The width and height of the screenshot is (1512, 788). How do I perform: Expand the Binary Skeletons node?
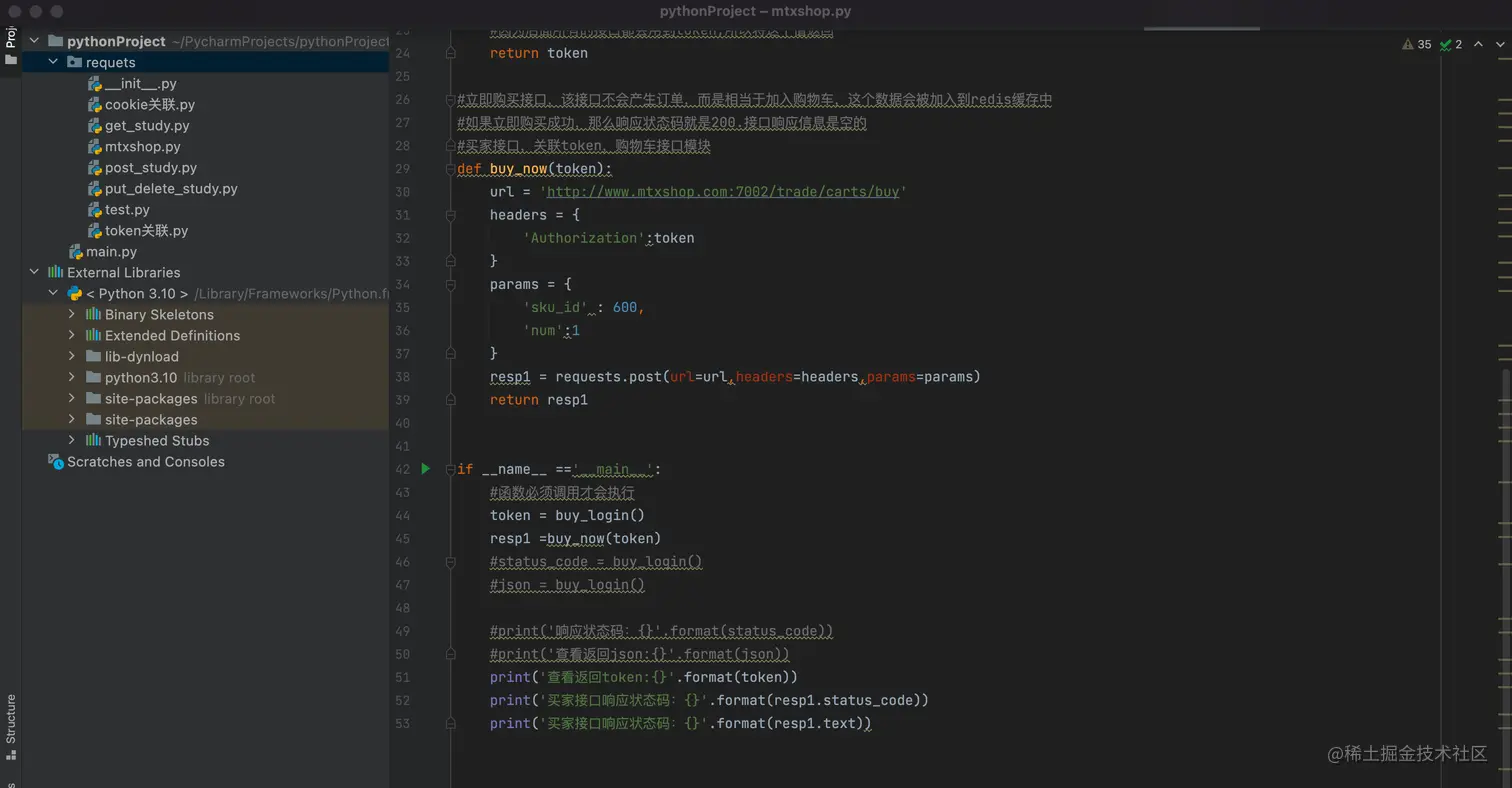(72, 315)
